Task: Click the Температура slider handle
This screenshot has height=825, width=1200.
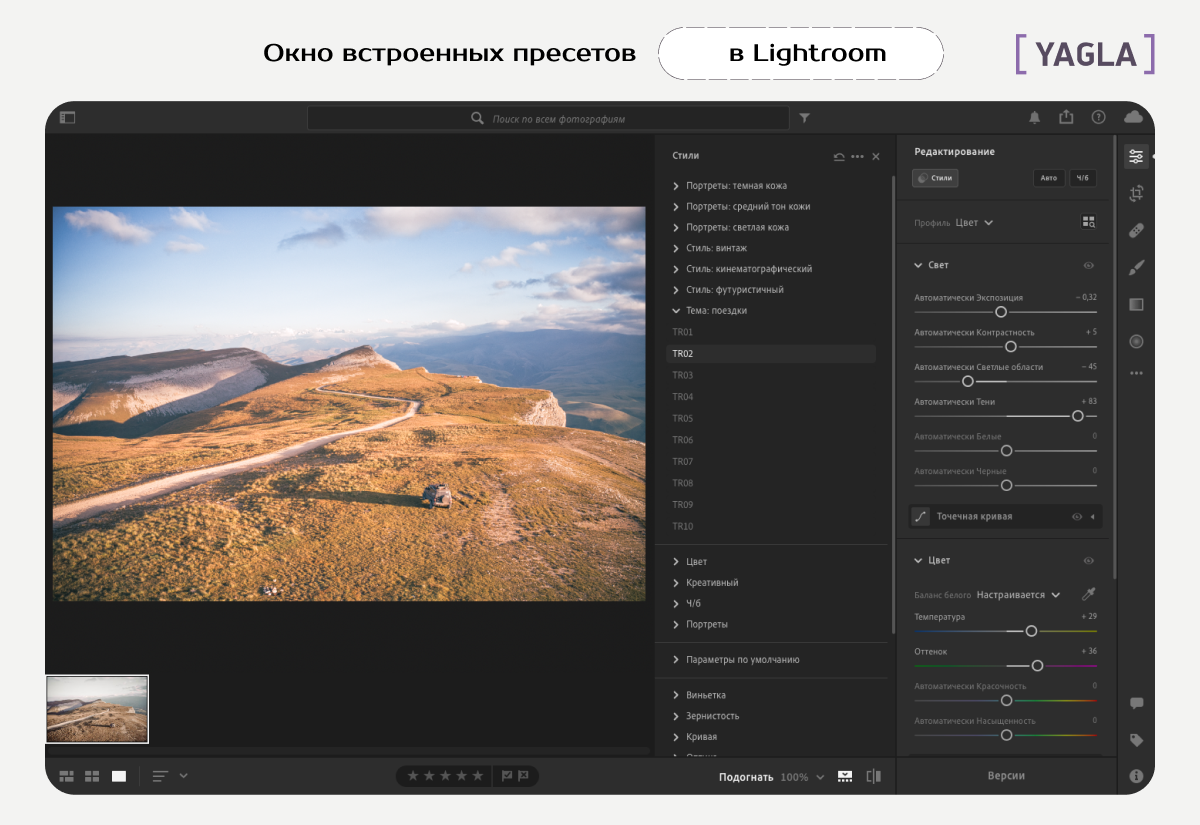Action: pos(1031,631)
